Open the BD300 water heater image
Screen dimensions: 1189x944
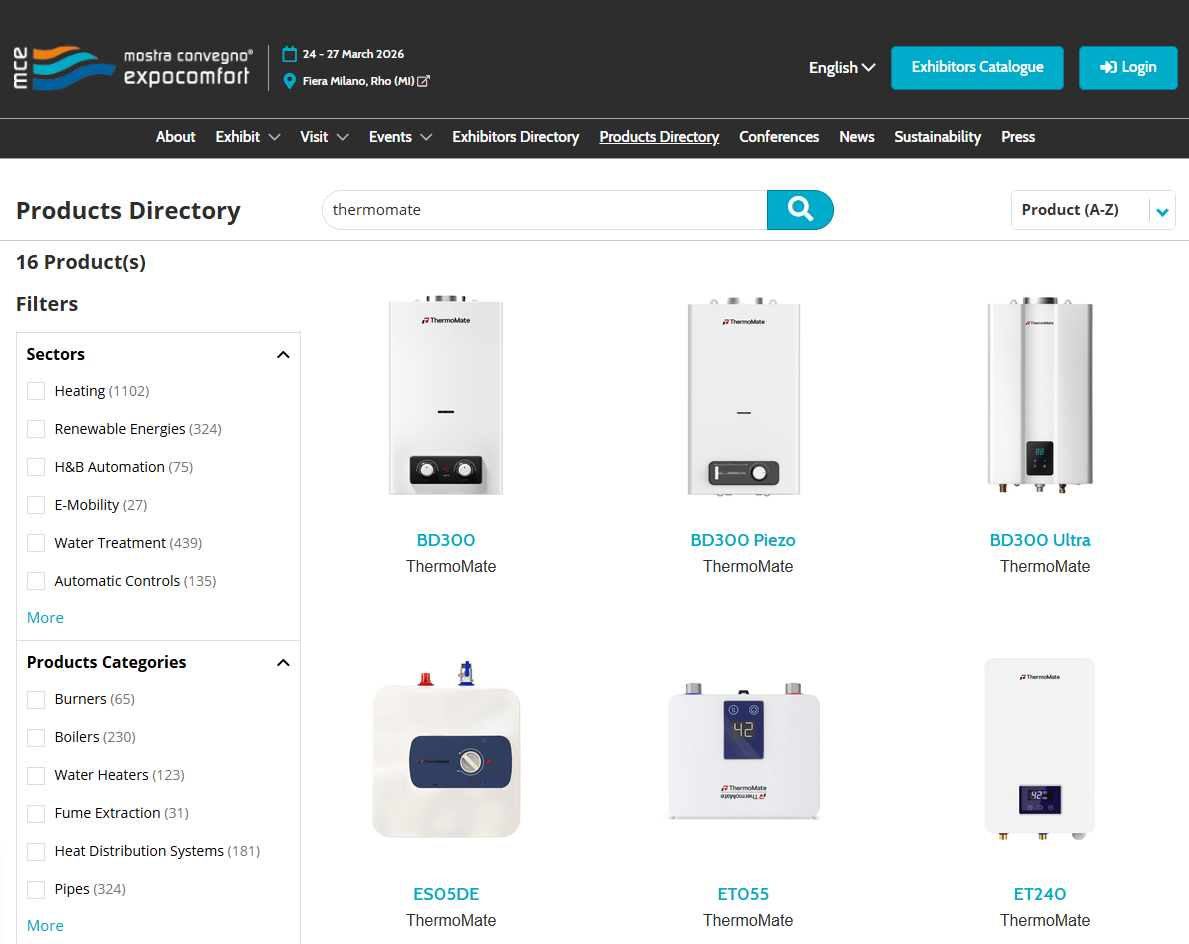click(x=446, y=396)
